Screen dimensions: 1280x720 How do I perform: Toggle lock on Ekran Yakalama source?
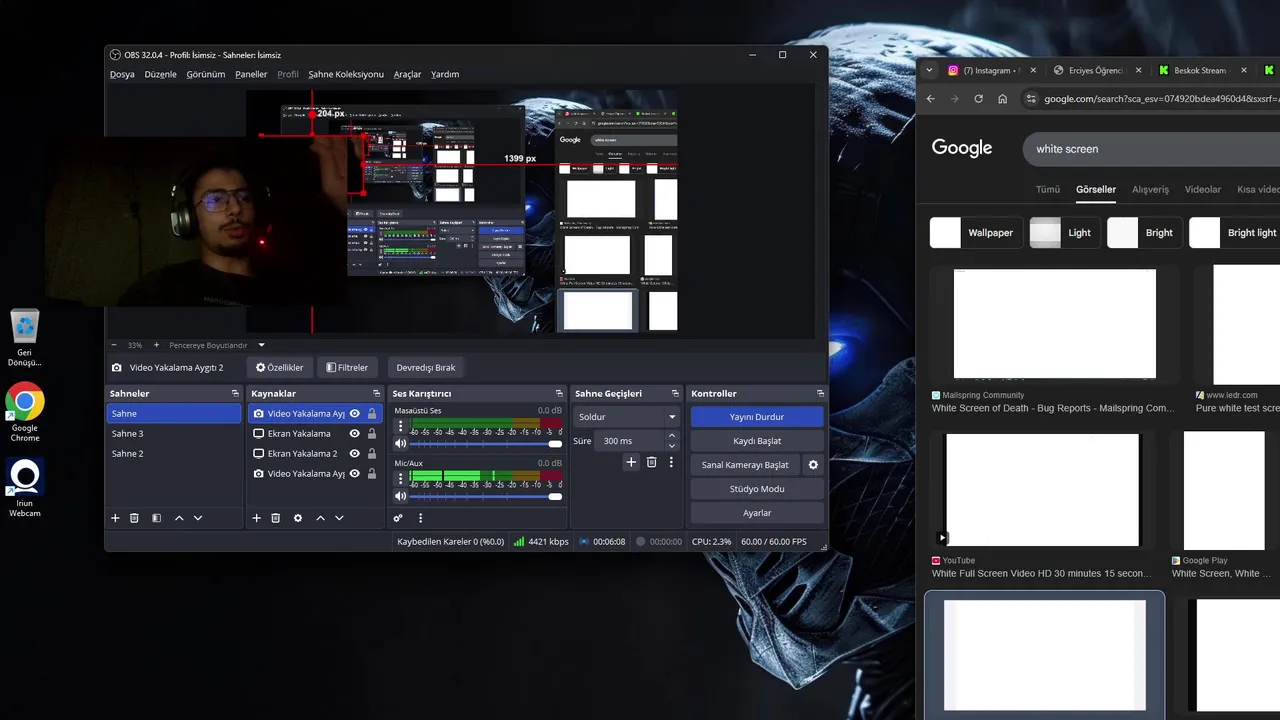pyautogui.click(x=372, y=434)
